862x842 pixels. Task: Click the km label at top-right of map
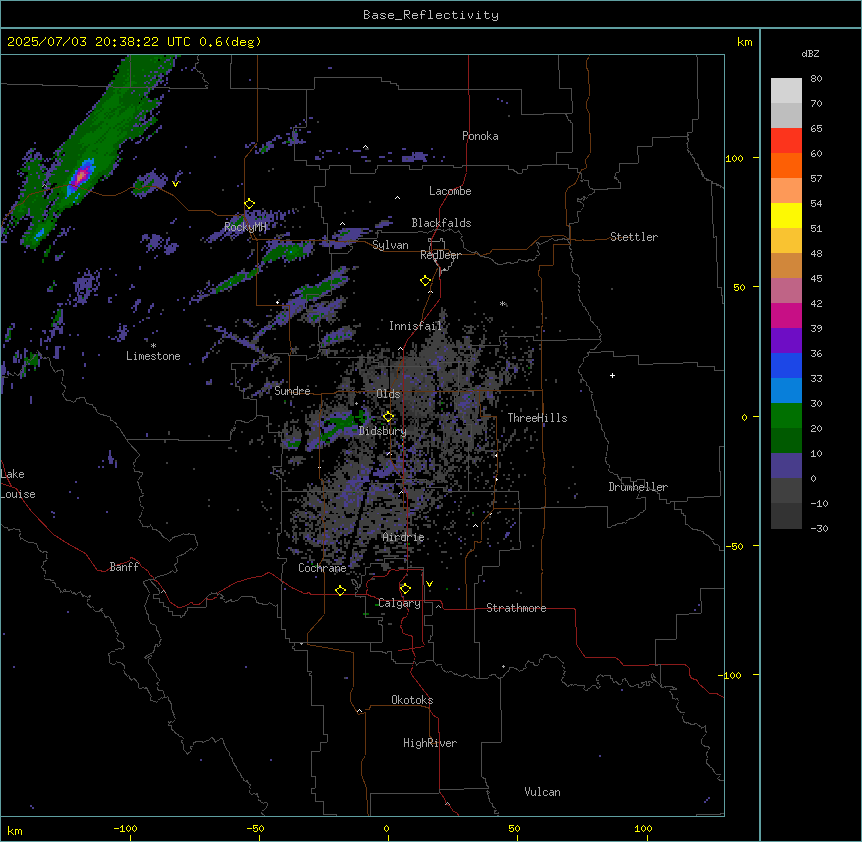click(744, 42)
